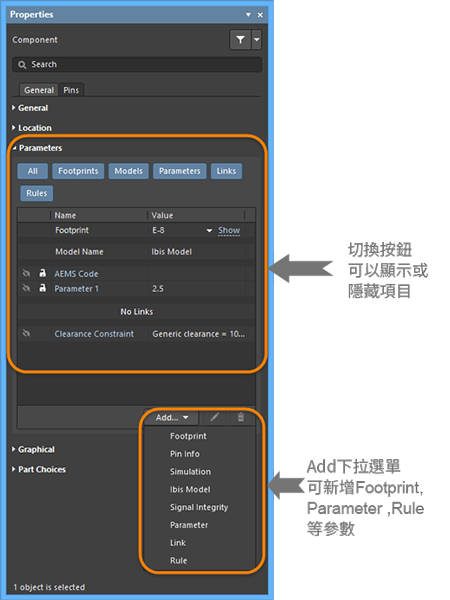This screenshot has width=450, height=600.
Task: Open the Properties panel options arrow
Action: pos(248,15)
